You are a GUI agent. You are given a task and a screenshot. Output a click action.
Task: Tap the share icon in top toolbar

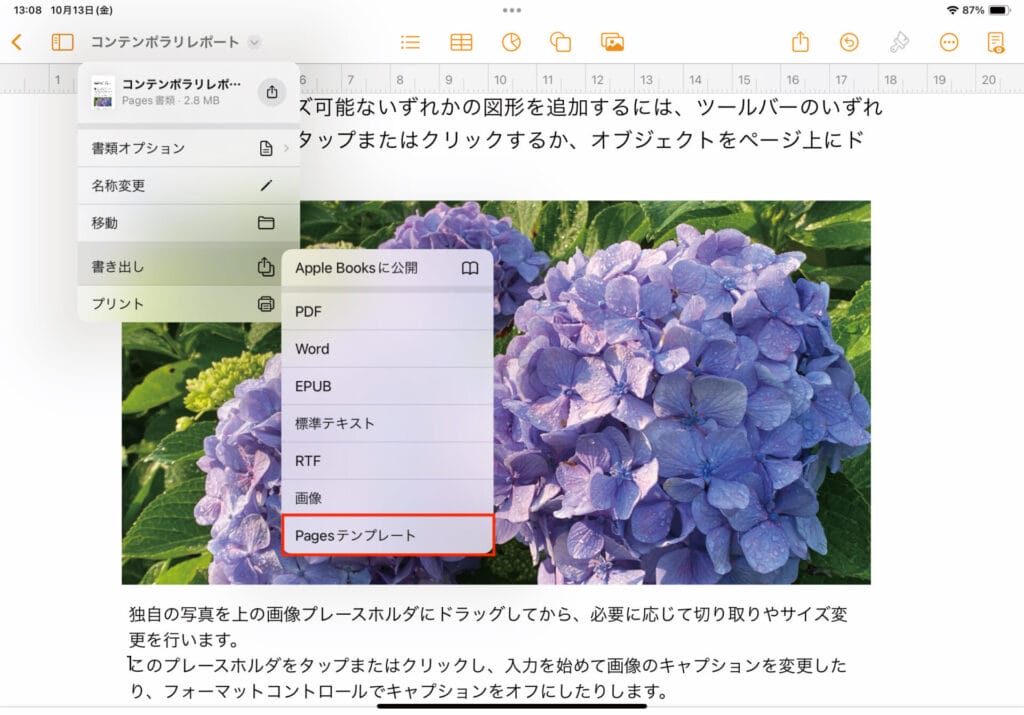pyautogui.click(x=800, y=42)
